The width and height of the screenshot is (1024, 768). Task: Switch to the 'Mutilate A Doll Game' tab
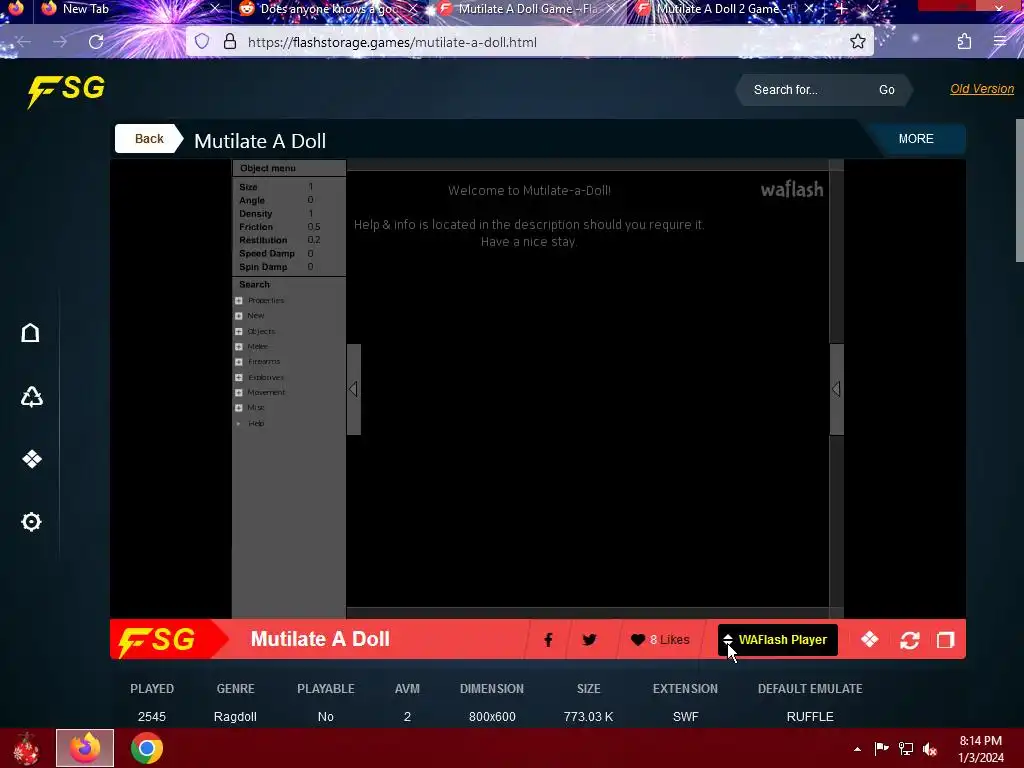[x=527, y=8]
